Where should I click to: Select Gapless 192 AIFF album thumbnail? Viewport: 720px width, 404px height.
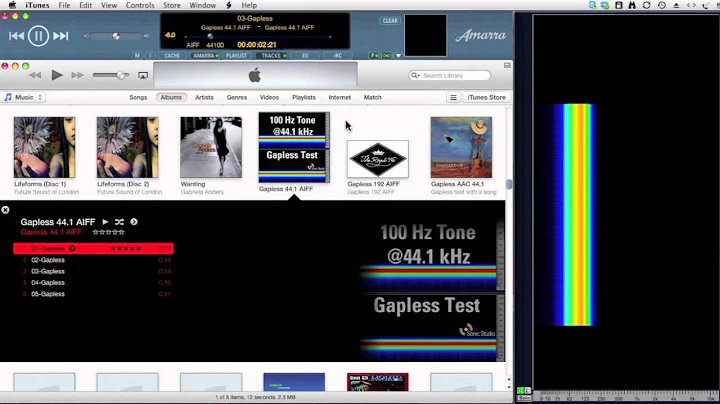tap(377, 159)
